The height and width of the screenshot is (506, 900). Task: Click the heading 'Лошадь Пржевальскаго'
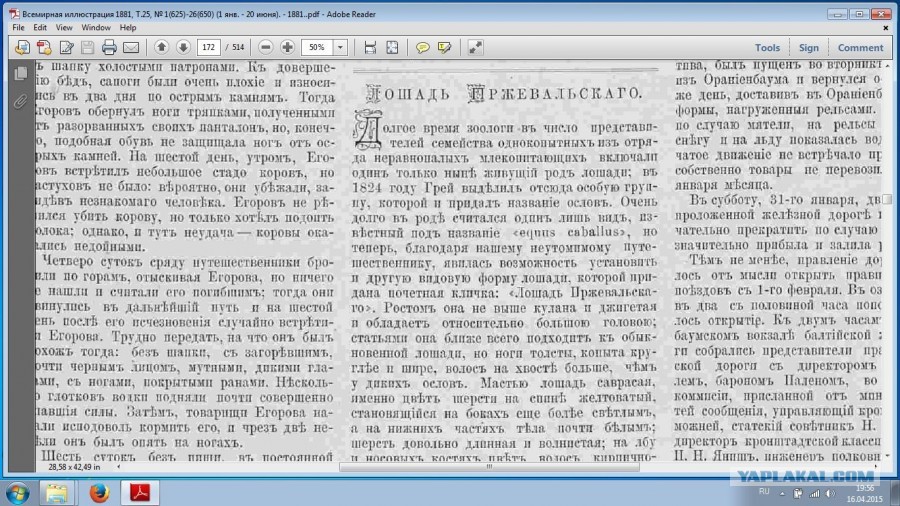click(504, 94)
